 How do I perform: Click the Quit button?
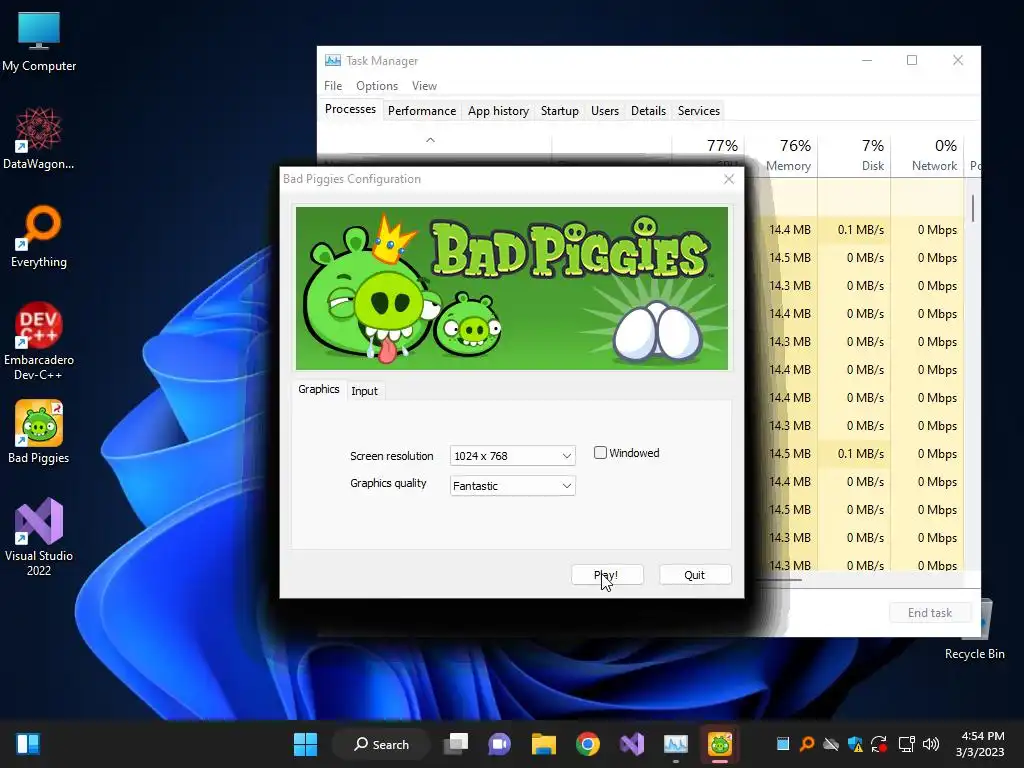pos(695,575)
